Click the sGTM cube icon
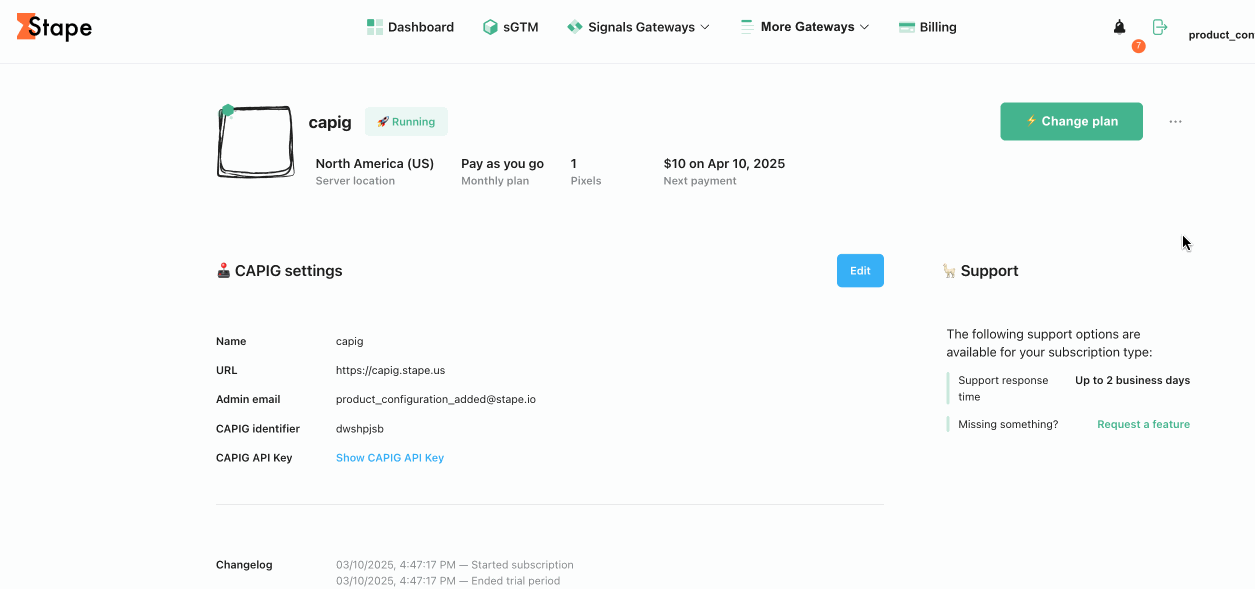This screenshot has width=1255, height=589. click(x=490, y=27)
